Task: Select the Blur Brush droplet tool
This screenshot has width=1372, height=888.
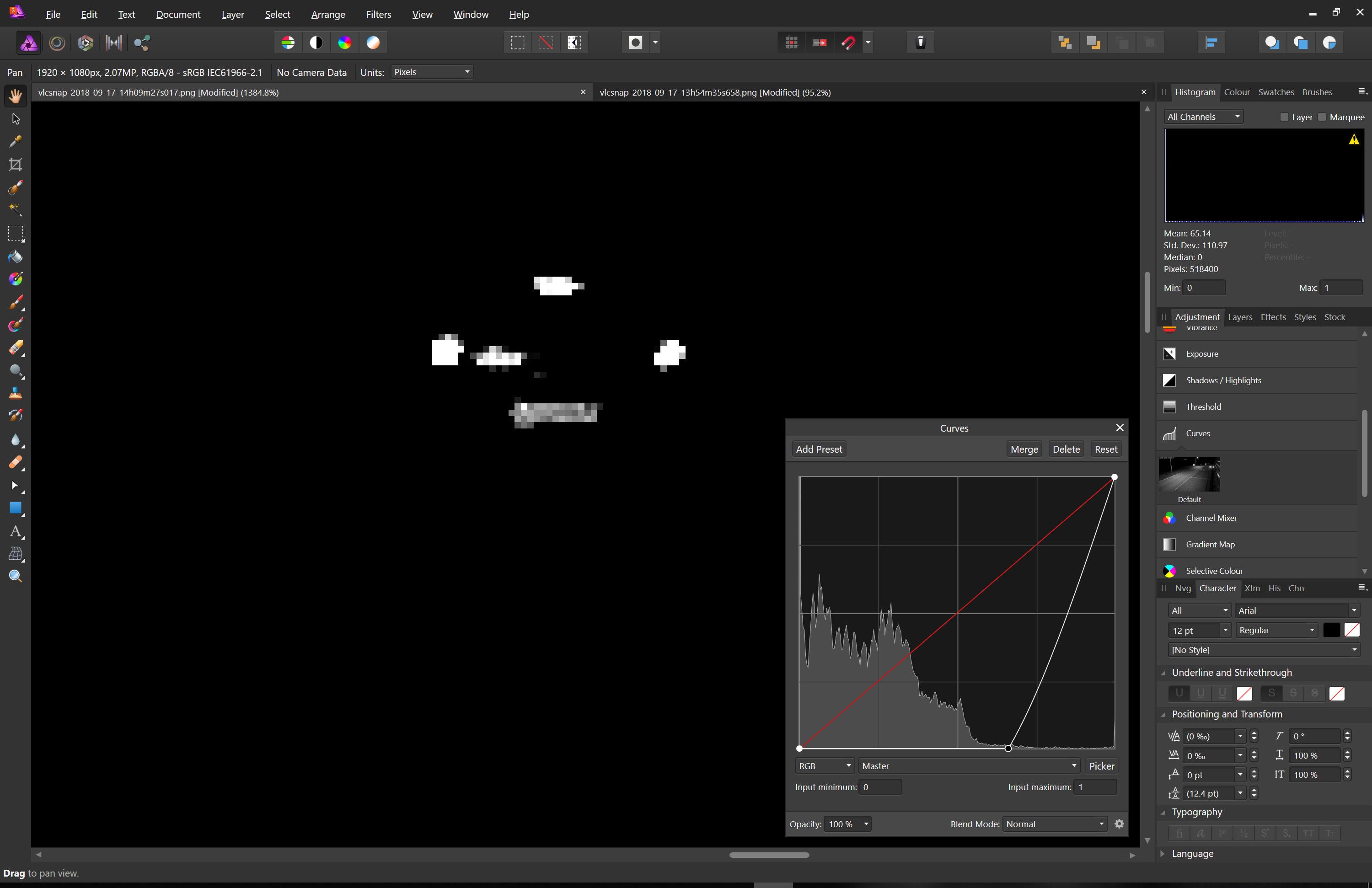Action: [16, 440]
